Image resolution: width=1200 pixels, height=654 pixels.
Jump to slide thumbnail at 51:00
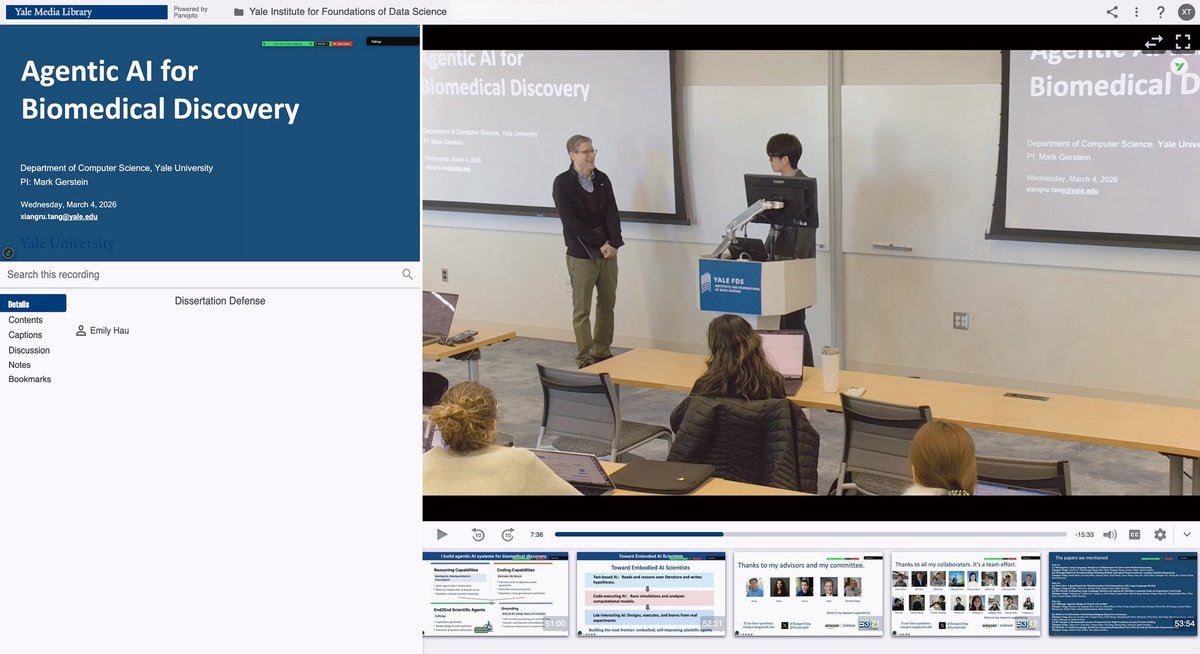pos(496,592)
